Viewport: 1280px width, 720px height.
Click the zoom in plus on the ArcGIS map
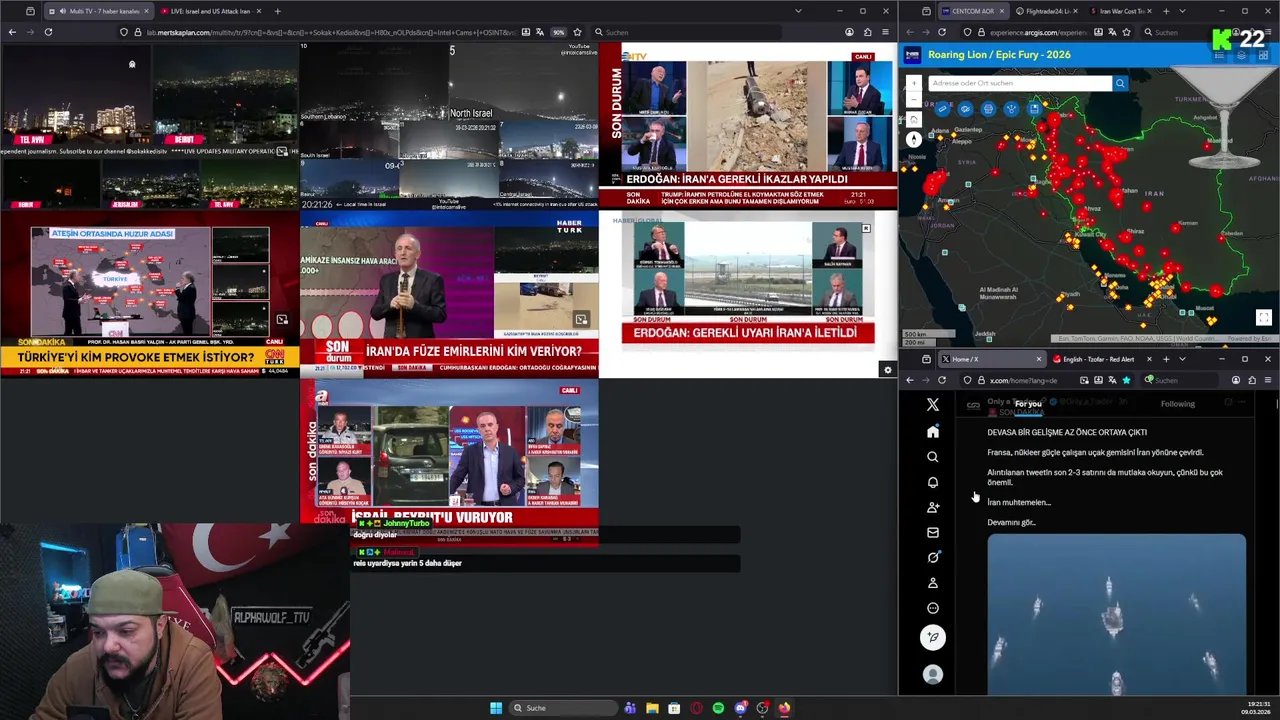[x=914, y=83]
